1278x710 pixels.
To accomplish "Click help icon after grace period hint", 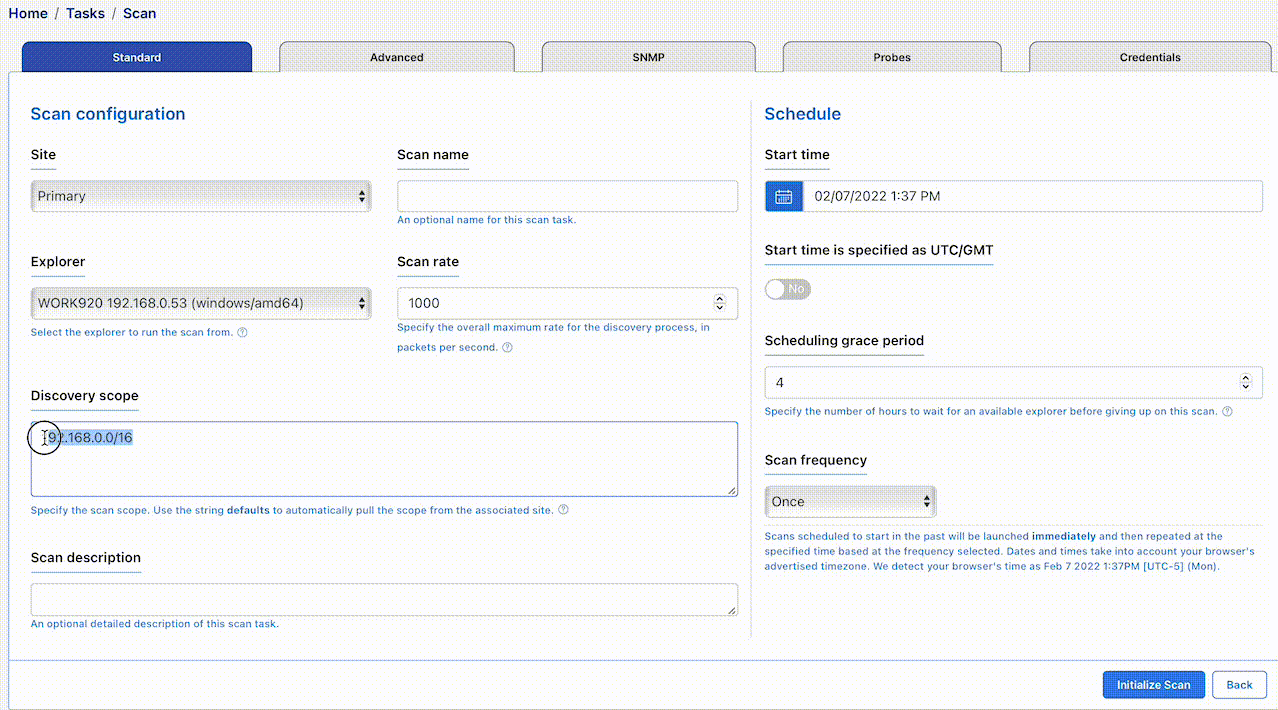I will coord(1227,411).
